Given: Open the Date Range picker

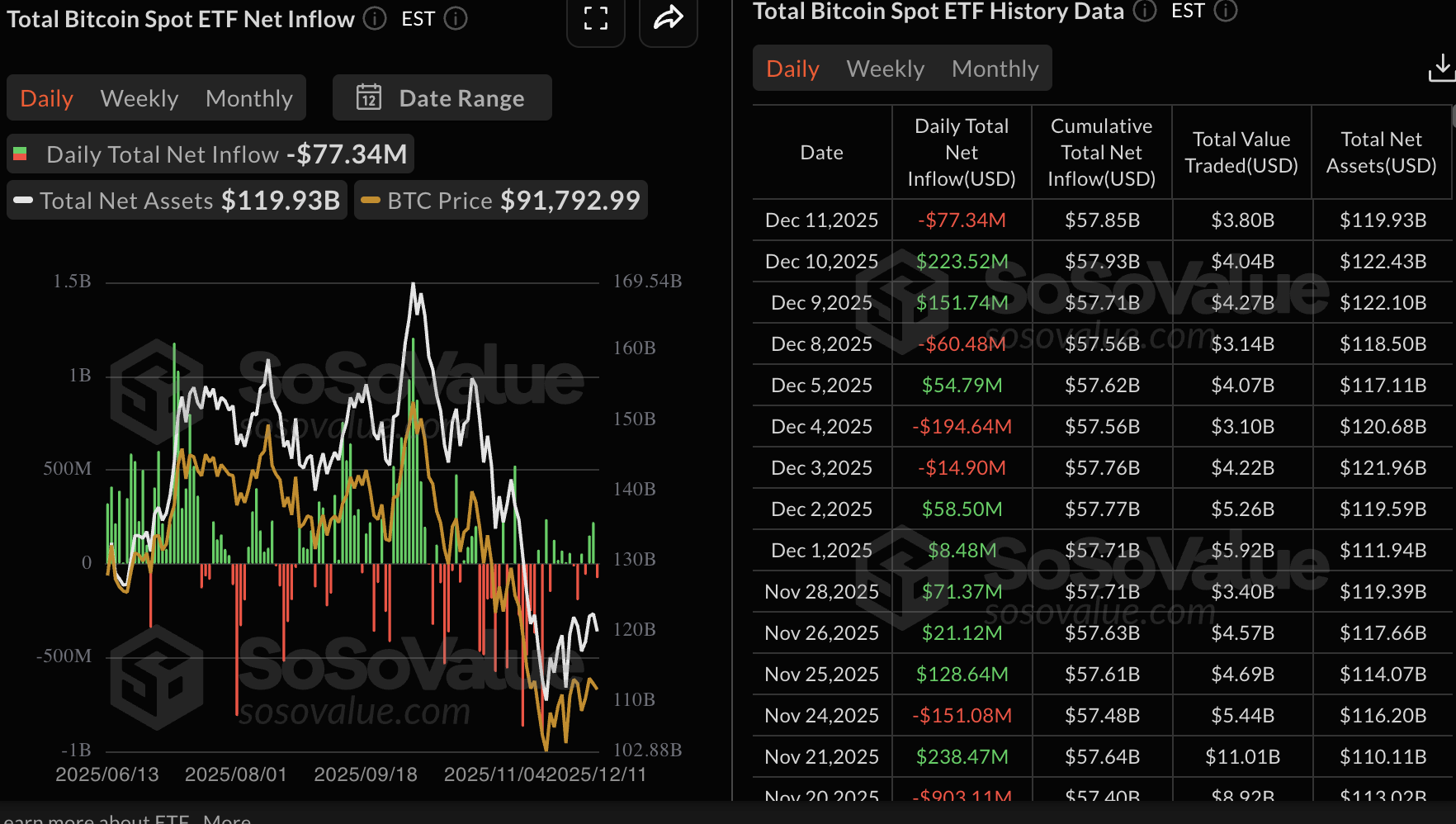Looking at the screenshot, I should 461,97.
